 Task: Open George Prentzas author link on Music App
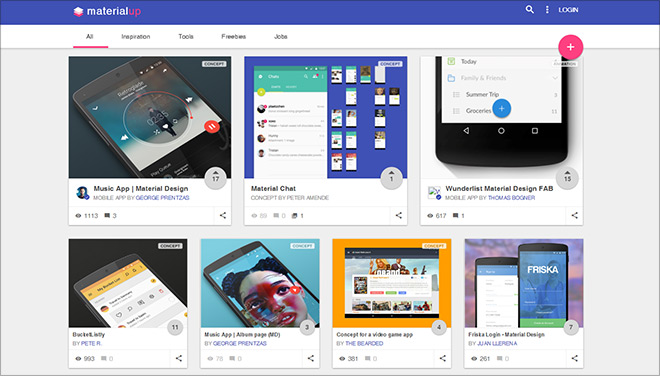pos(162,198)
